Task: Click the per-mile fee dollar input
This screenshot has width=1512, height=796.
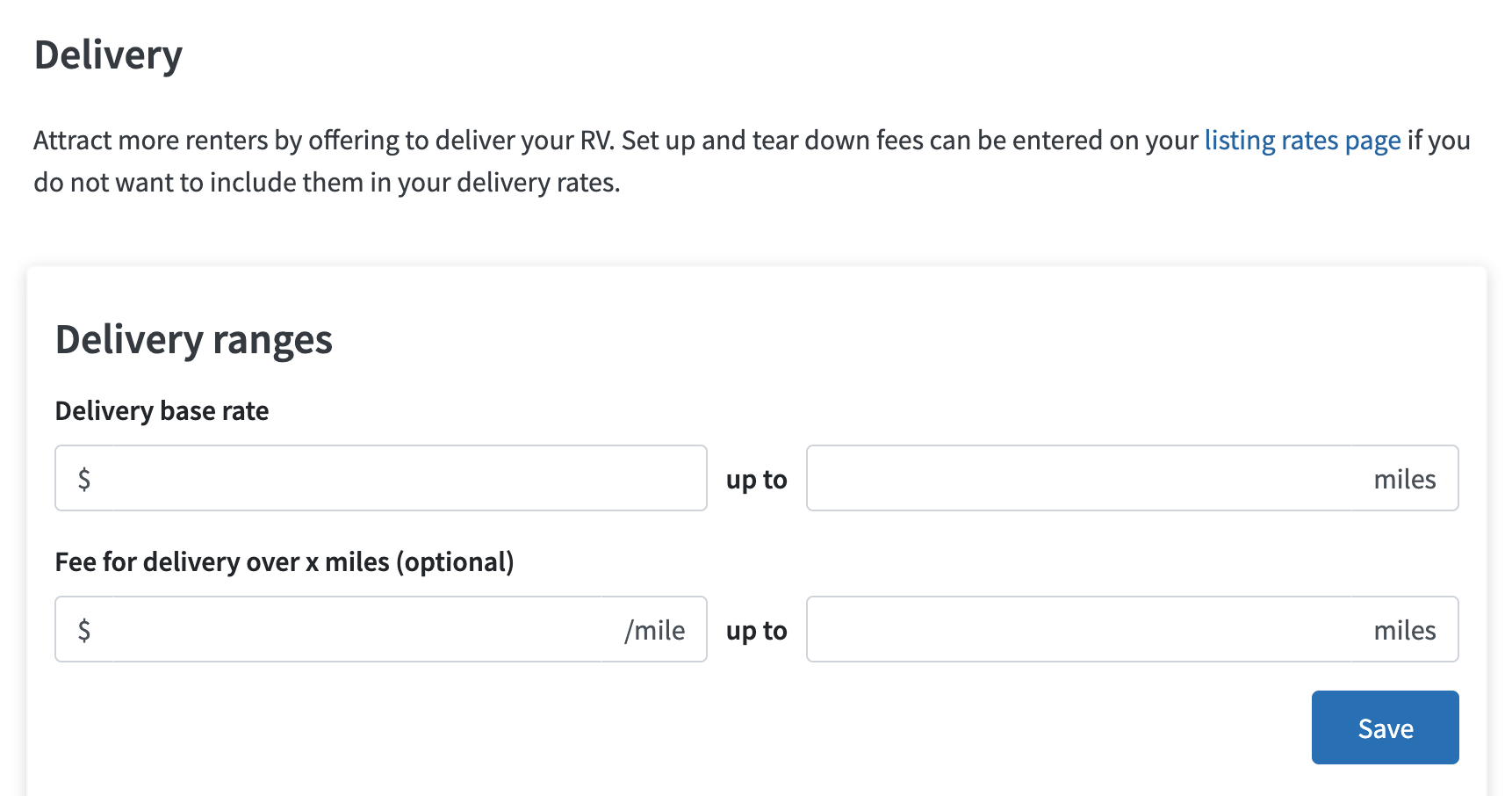Action: click(351, 629)
